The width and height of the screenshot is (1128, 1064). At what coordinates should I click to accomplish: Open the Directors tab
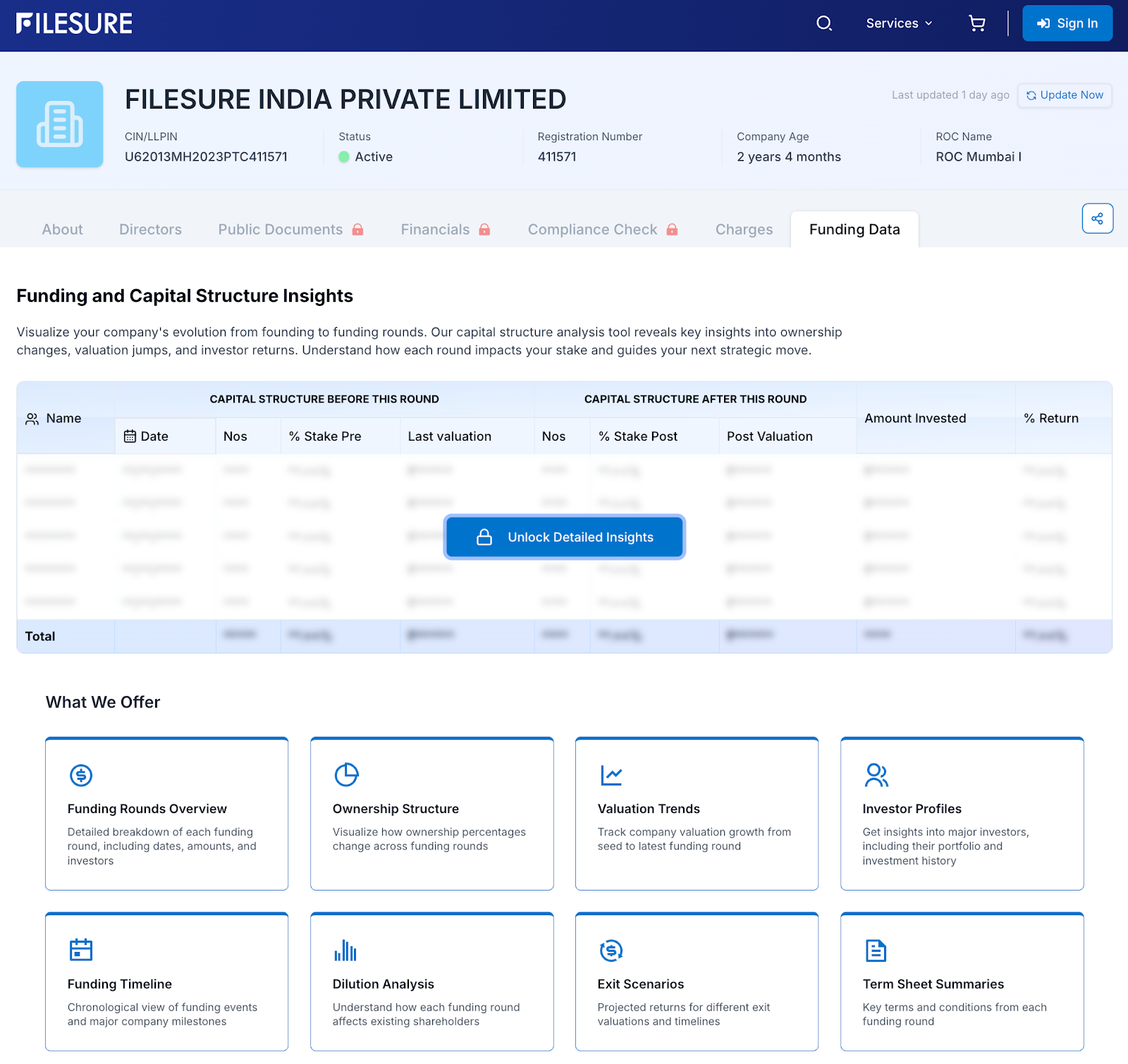pos(150,229)
